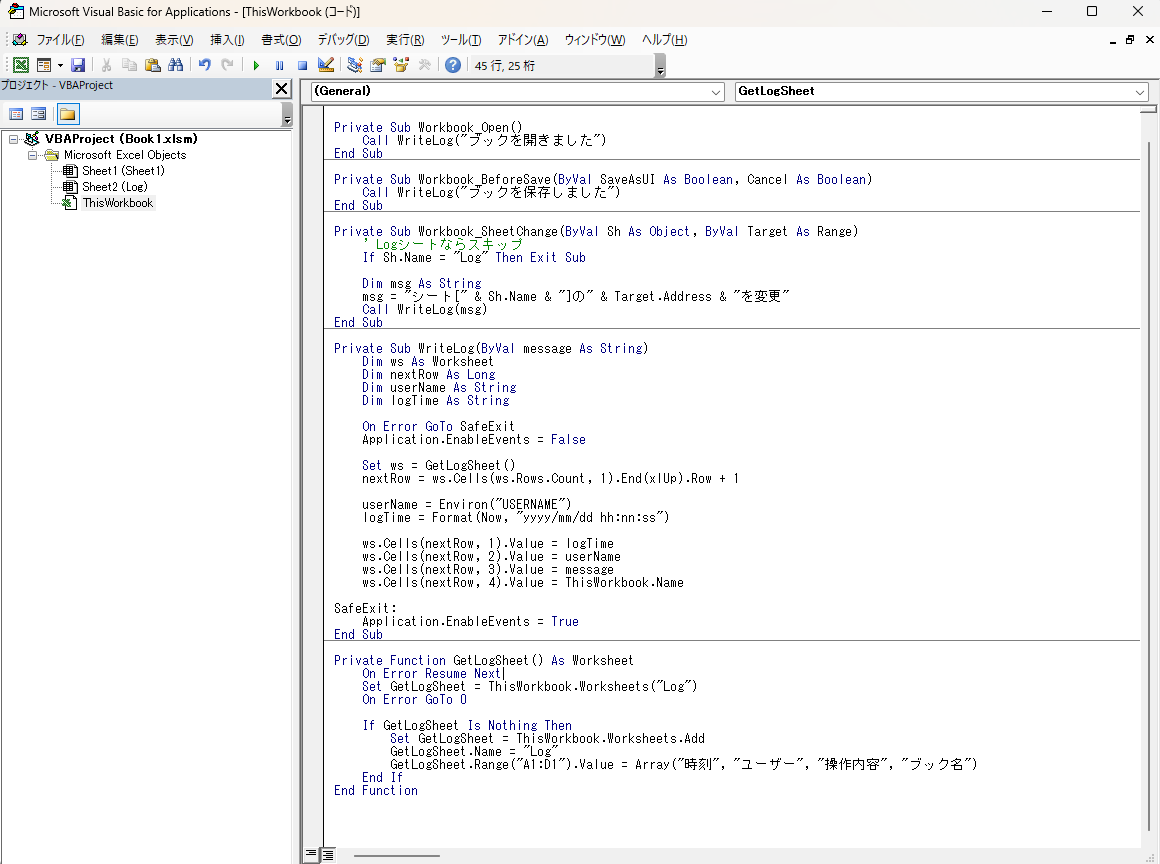Toggle Design Mode icon in toolbar
The height and width of the screenshot is (864, 1160).
pos(325,65)
